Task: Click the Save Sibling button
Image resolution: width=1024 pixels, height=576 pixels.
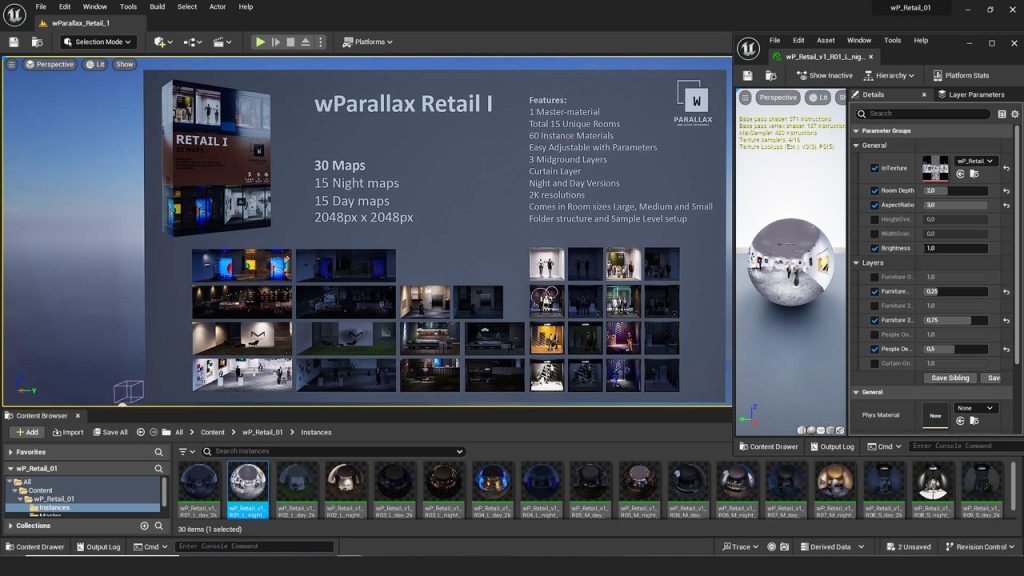Action: click(x=950, y=378)
